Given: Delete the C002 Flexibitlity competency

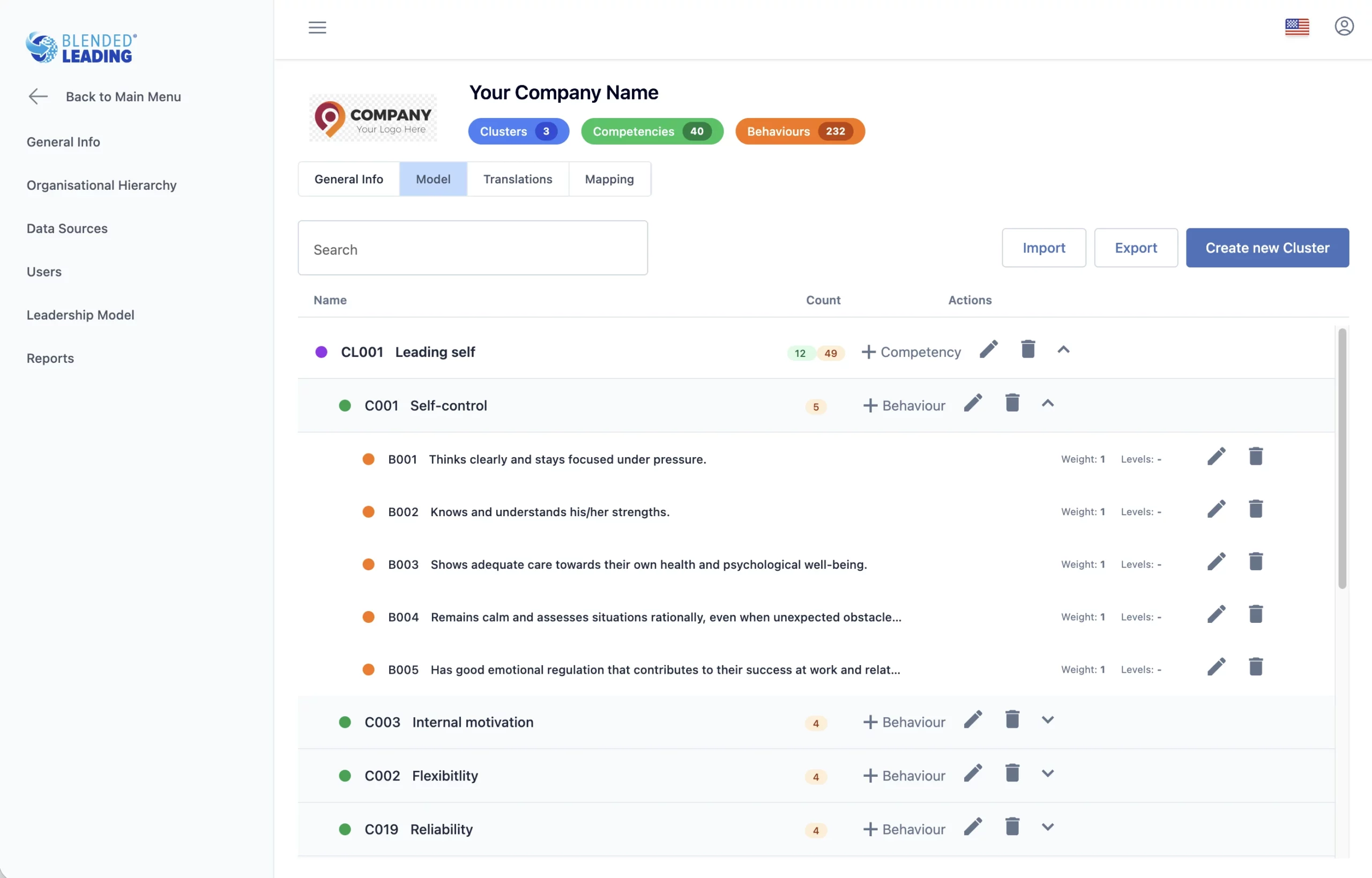Looking at the screenshot, I should point(1012,773).
